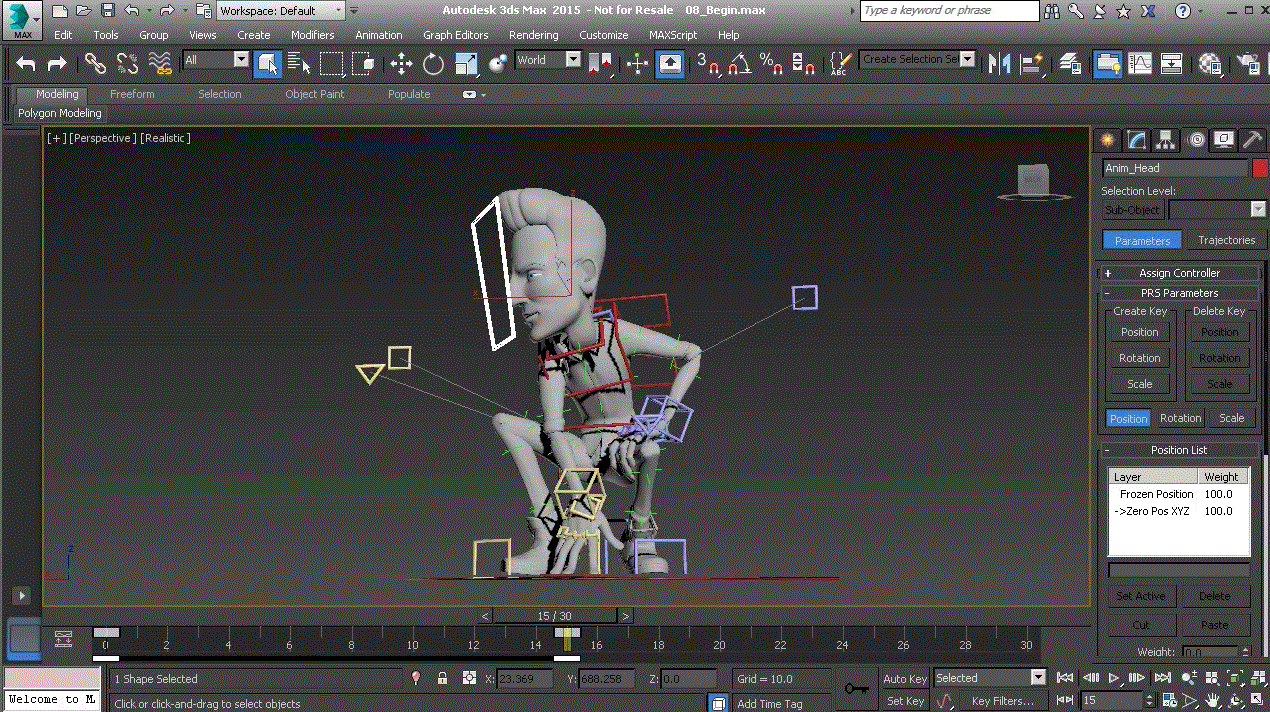This screenshot has height=712, width=1270.
Task: Toggle Auto Key animation mode
Action: coord(905,679)
